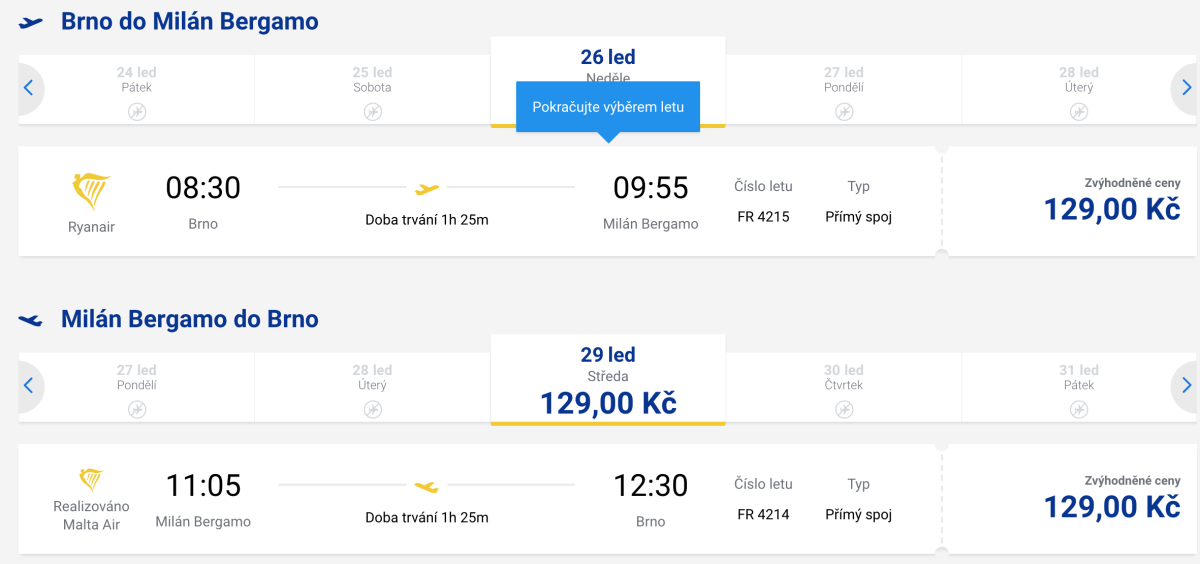The height and width of the screenshot is (564, 1200).
Task: Click the Pokračujte výběrem letu tooltip
Action: coord(608,107)
